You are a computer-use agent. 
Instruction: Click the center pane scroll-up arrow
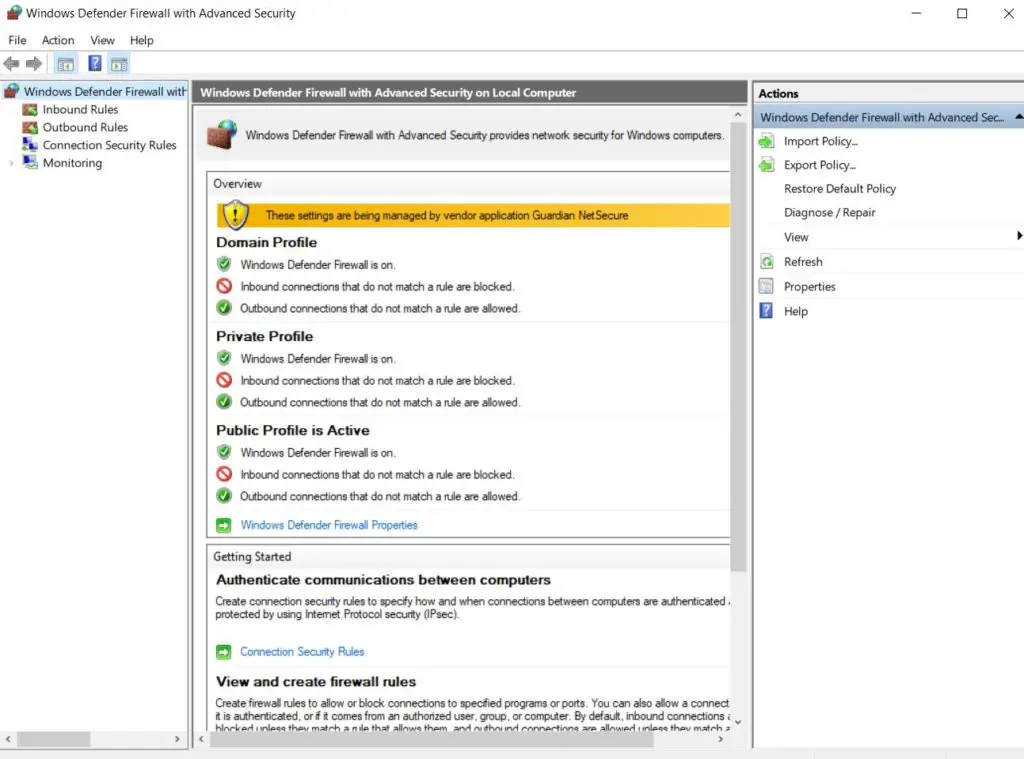(738, 114)
